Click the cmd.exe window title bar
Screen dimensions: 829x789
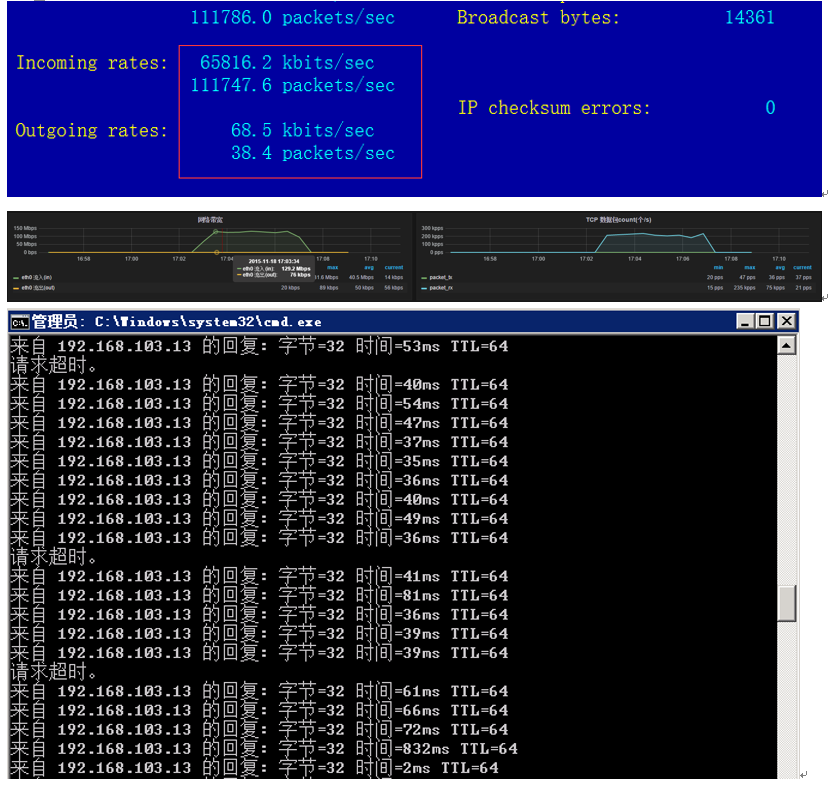(x=400, y=322)
